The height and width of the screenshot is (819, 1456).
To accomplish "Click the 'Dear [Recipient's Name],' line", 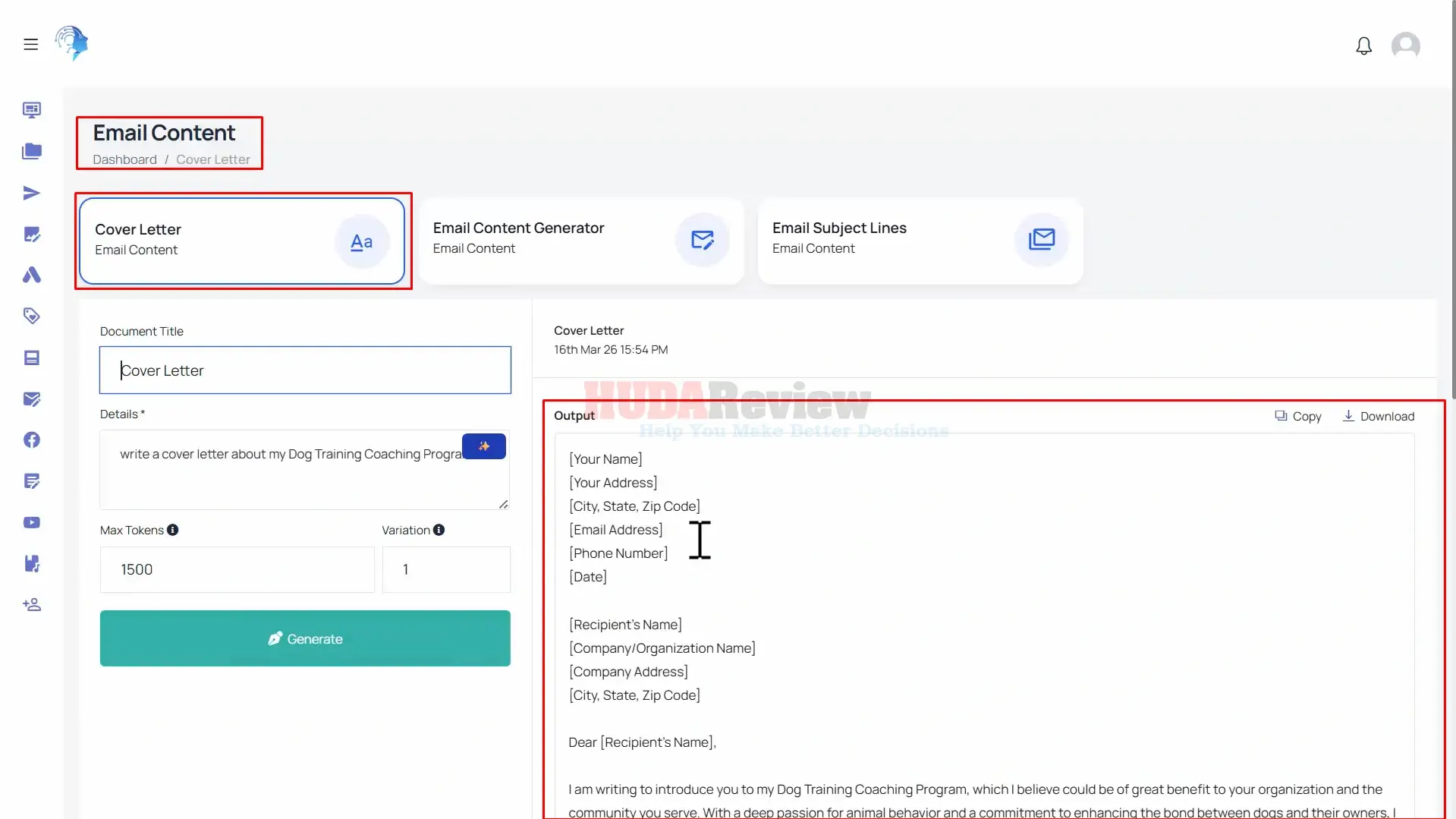I will tap(642, 742).
